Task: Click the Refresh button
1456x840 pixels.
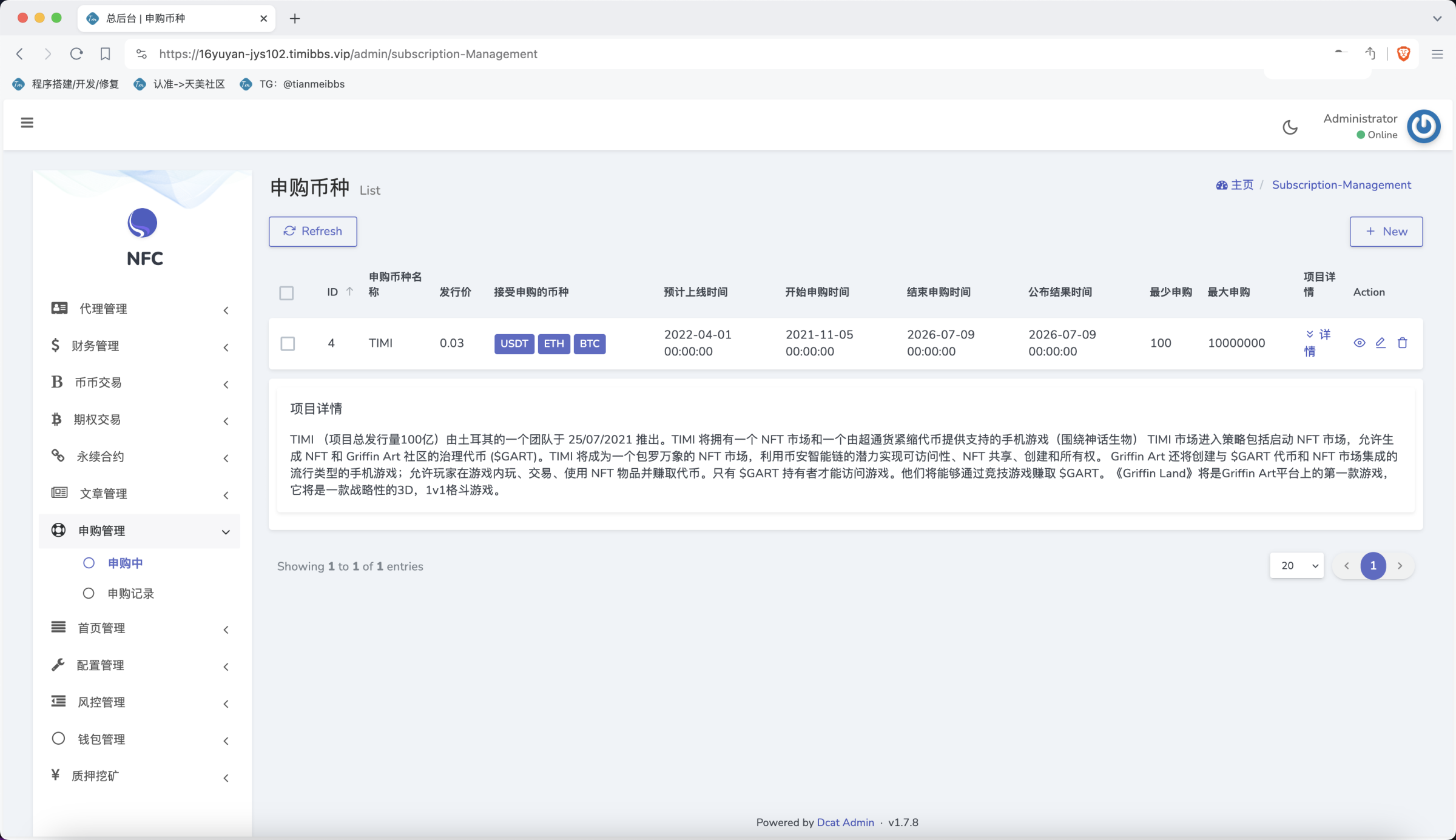Action: [312, 231]
